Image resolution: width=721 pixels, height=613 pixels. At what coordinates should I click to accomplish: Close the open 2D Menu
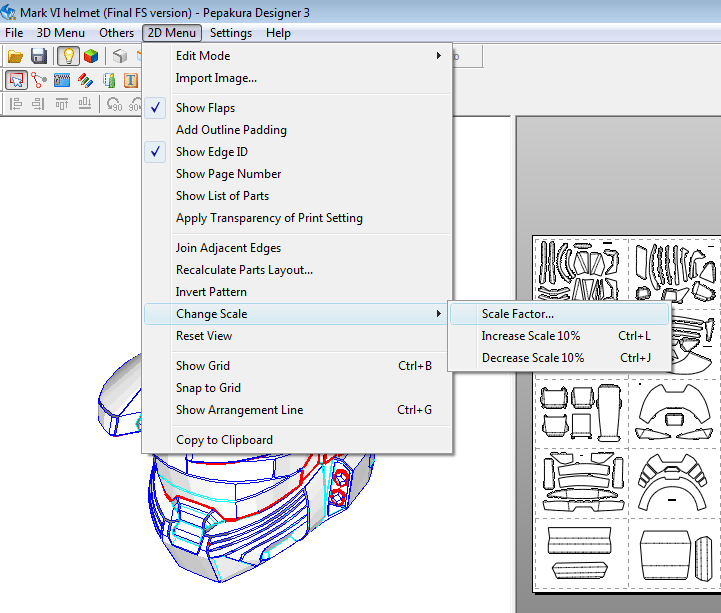click(x=172, y=33)
